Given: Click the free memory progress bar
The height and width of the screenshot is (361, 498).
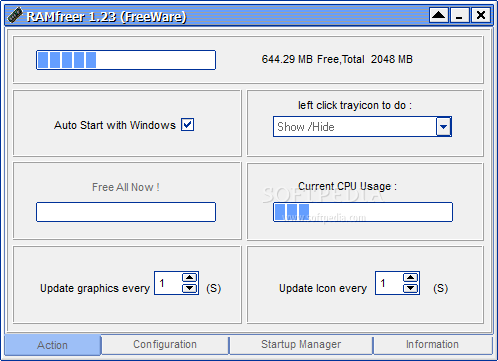Looking at the screenshot, I should (x=126, y=60).
